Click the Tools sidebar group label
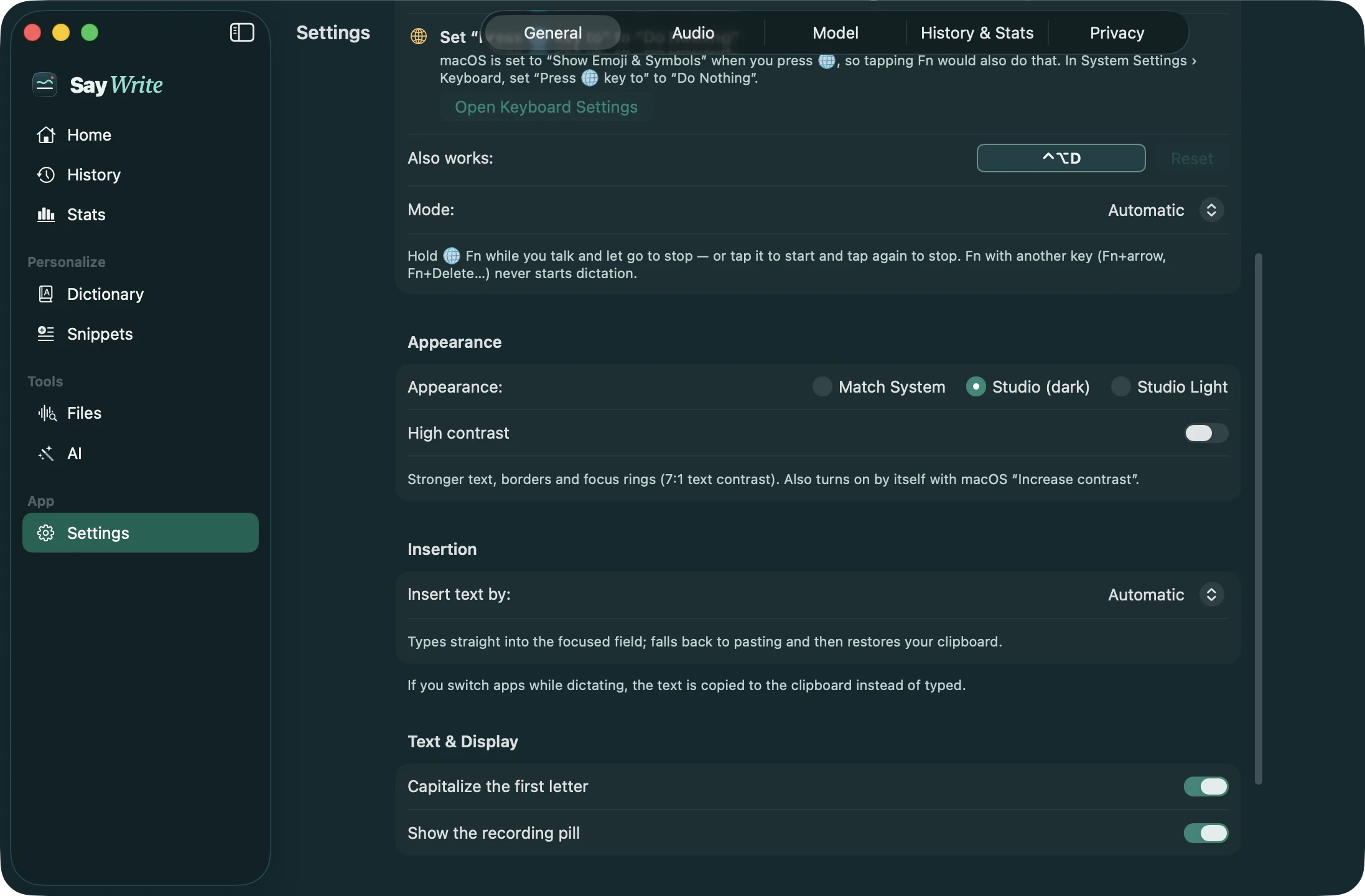This screenshot has width=1365, height=896. (x=45, y=381)
